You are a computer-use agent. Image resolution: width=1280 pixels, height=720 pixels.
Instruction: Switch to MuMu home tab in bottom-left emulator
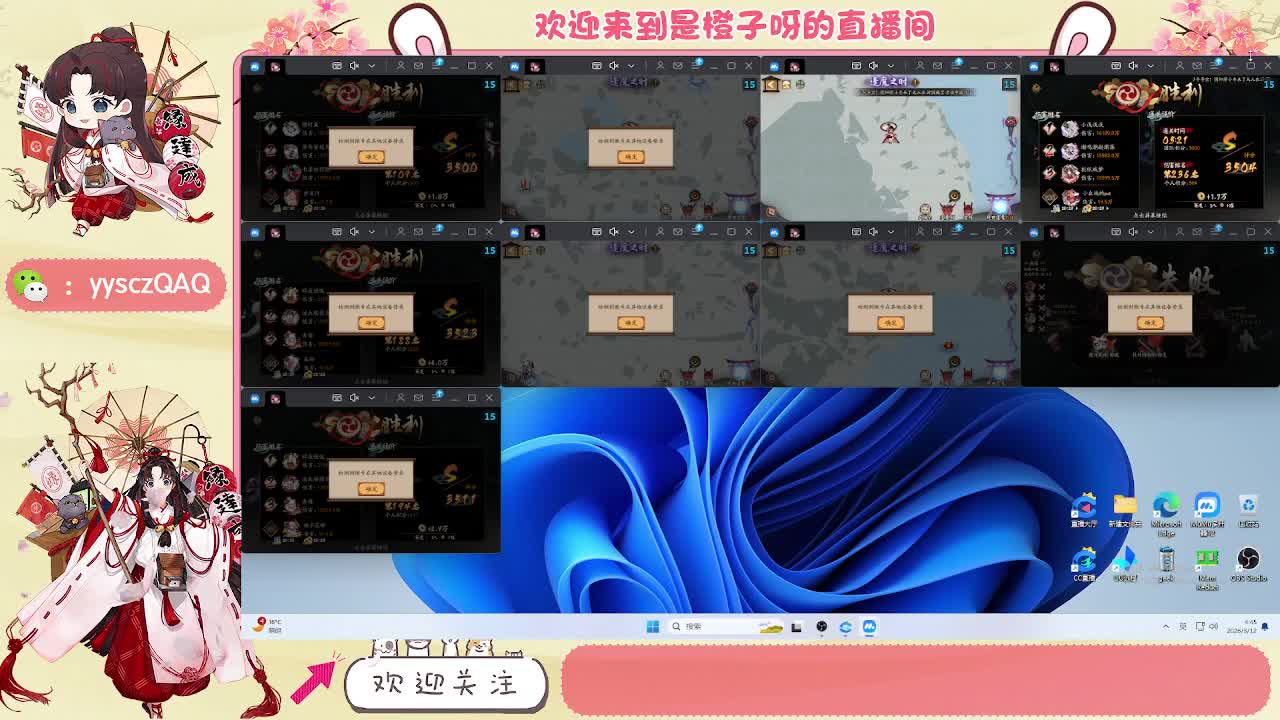pyautogui.click(x=255, y=399)
